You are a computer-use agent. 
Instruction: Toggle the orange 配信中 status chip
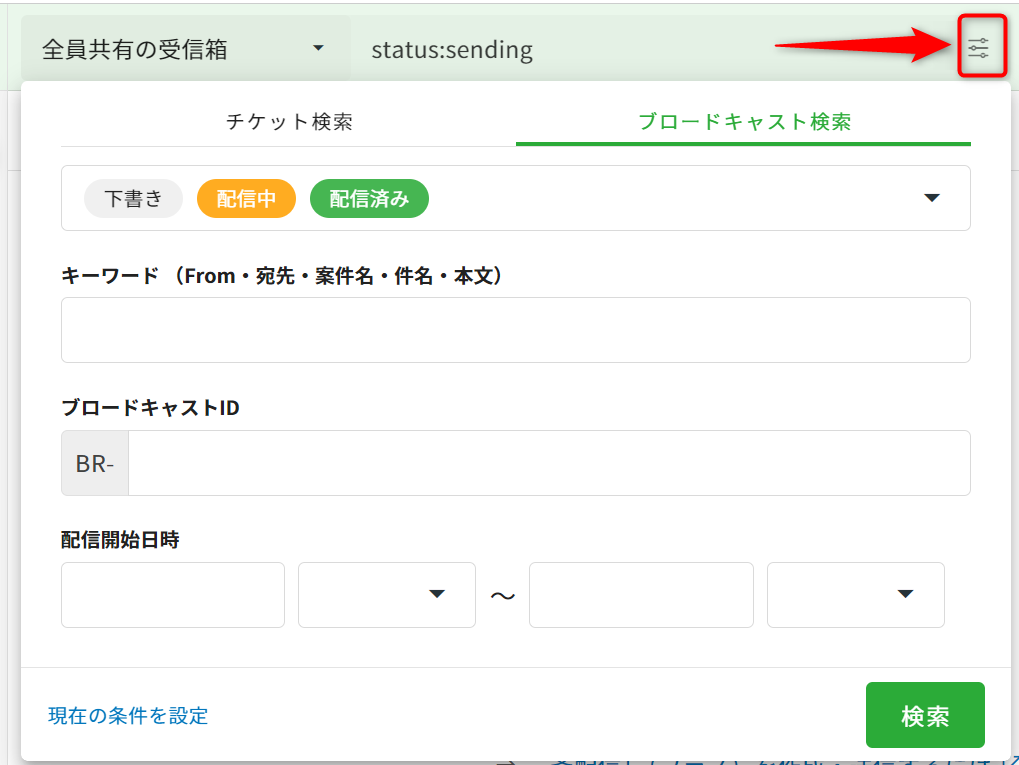(246, 199)
